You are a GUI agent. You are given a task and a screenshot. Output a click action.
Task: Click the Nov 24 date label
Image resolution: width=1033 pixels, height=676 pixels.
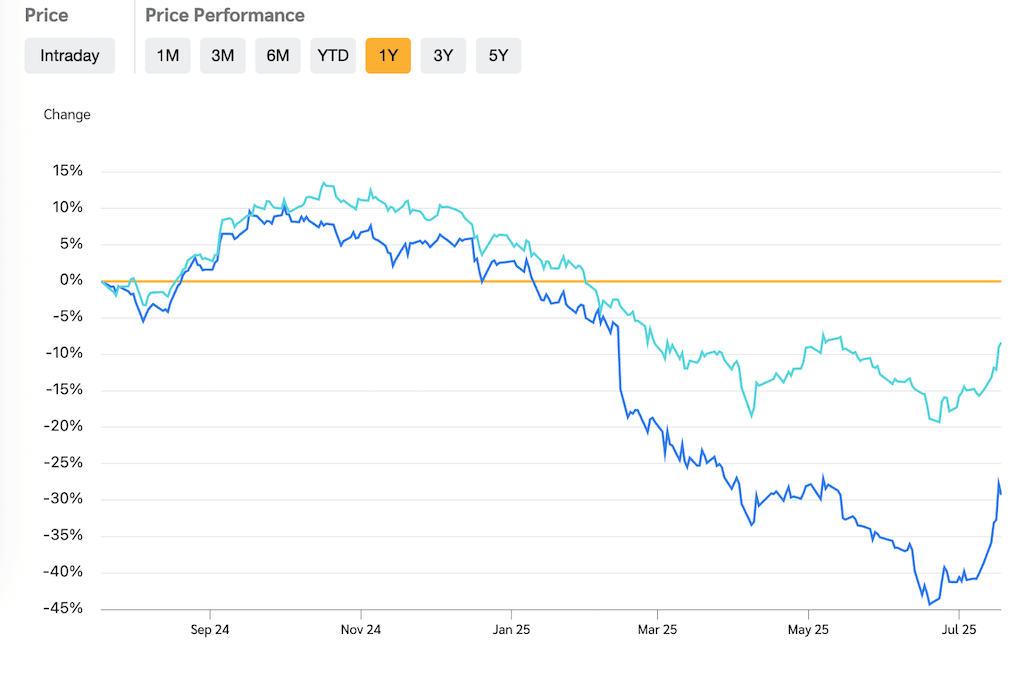360,630
